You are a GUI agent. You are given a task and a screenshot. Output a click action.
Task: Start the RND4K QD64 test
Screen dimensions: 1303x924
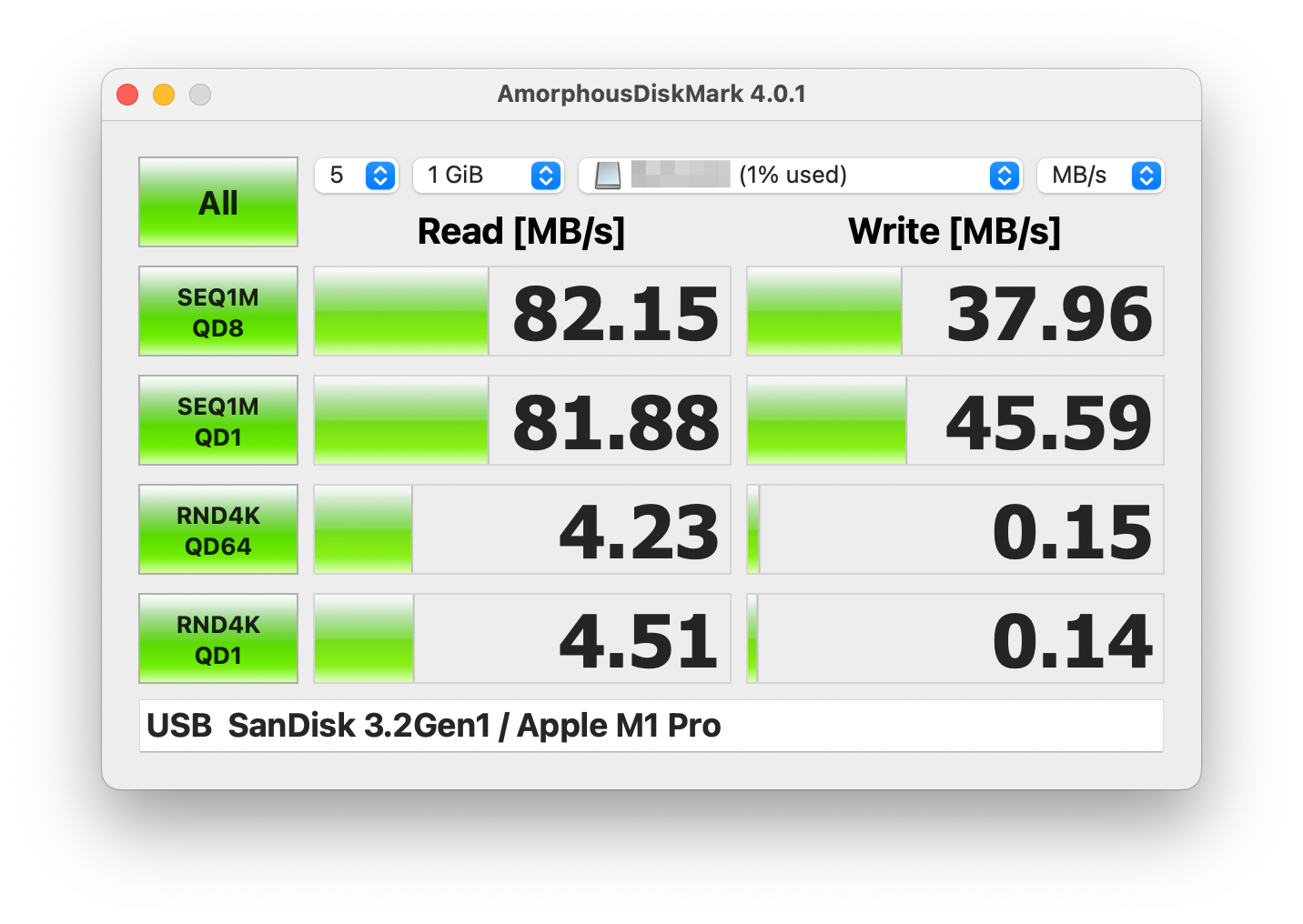(x=218, y=529)
